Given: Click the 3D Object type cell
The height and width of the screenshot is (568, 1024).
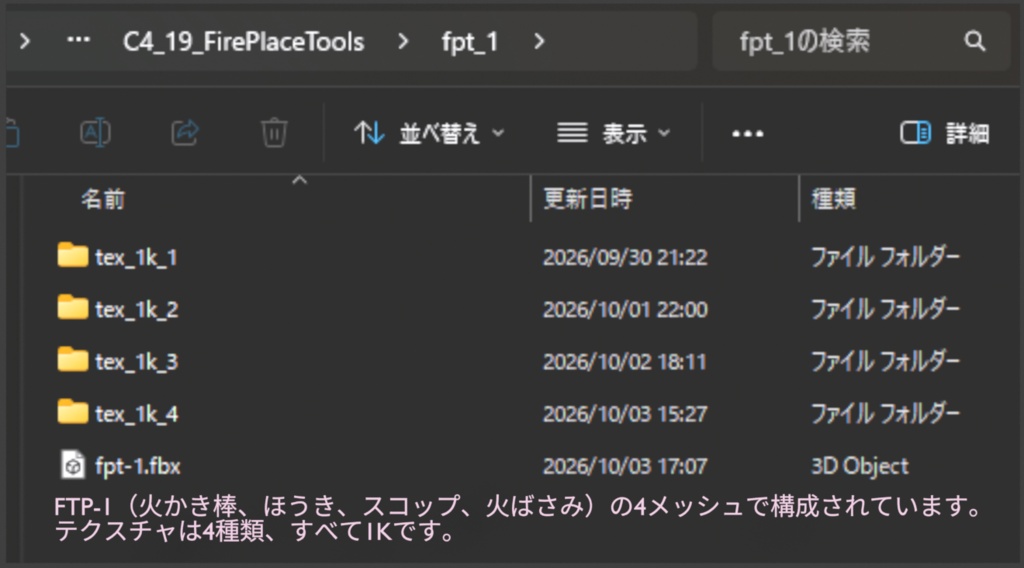Looking at the screenshot, I should point(859,466).
